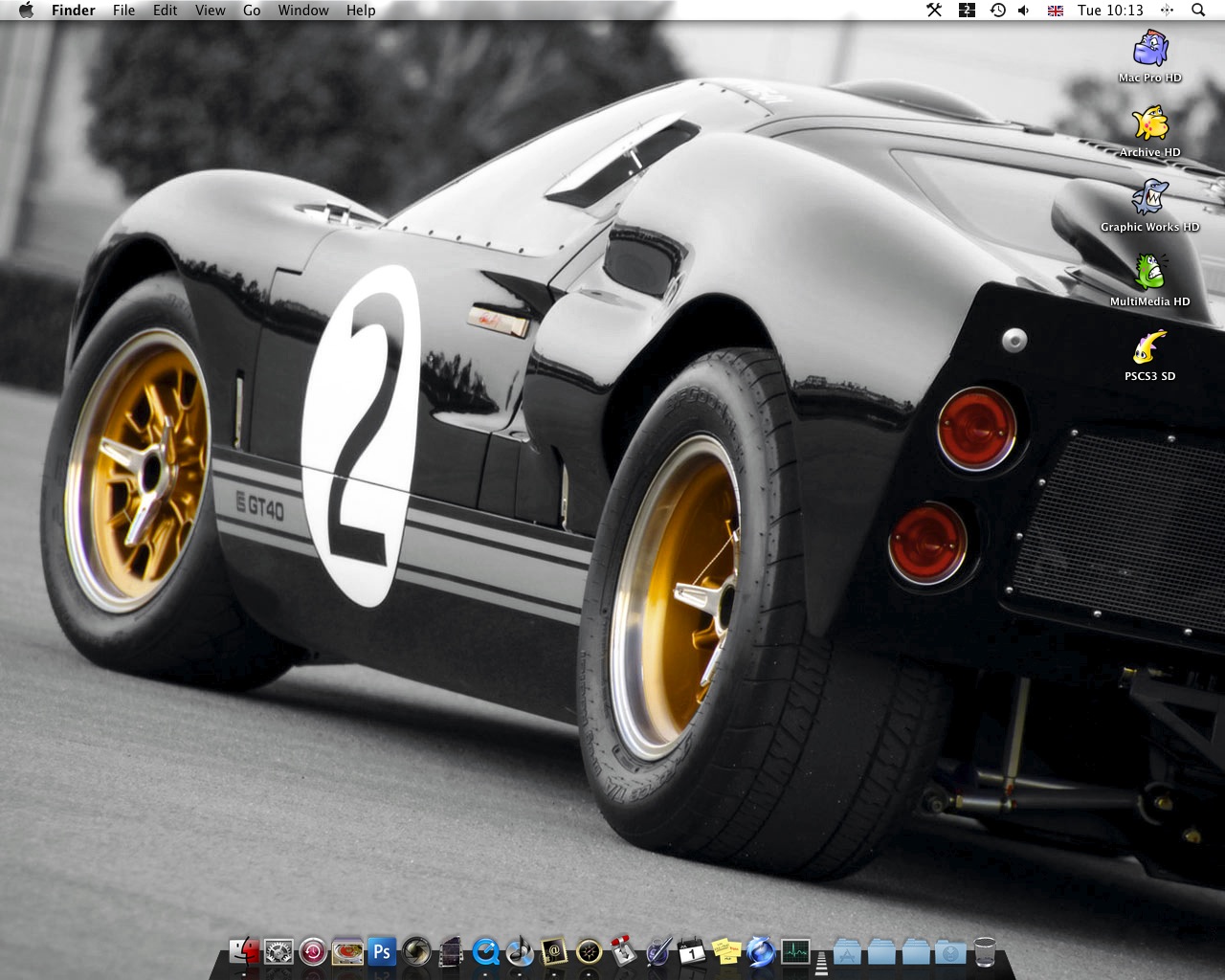Select the Mac Pro HD drive icon
Viewport: 1225px width, 980px height.
(x=1150, y=56)
